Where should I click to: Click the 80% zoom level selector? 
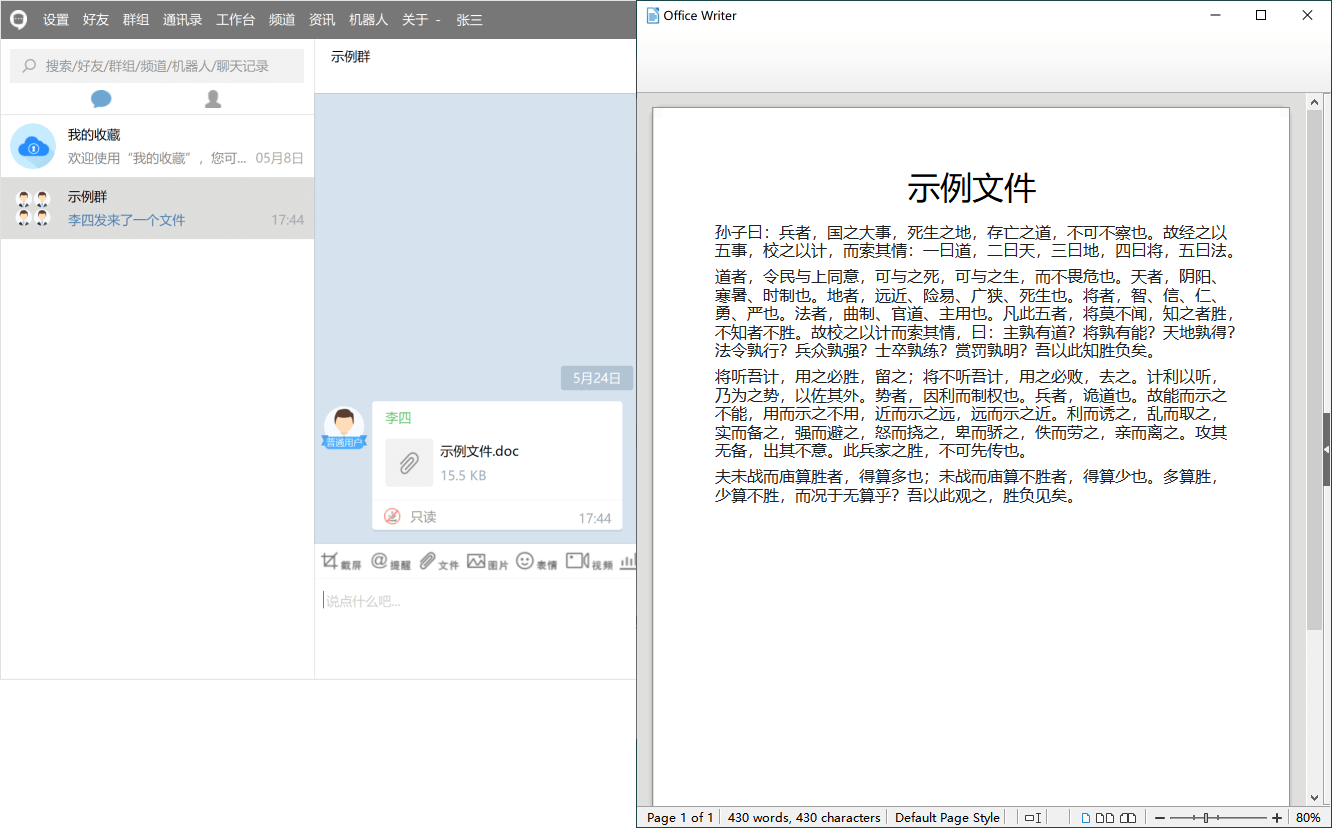[x=1310, y=817]
